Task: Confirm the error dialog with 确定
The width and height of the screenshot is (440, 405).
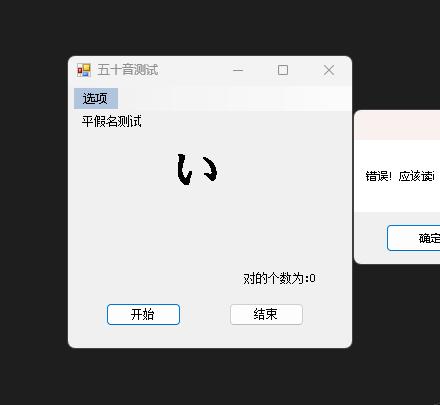Action: point(414,238)
